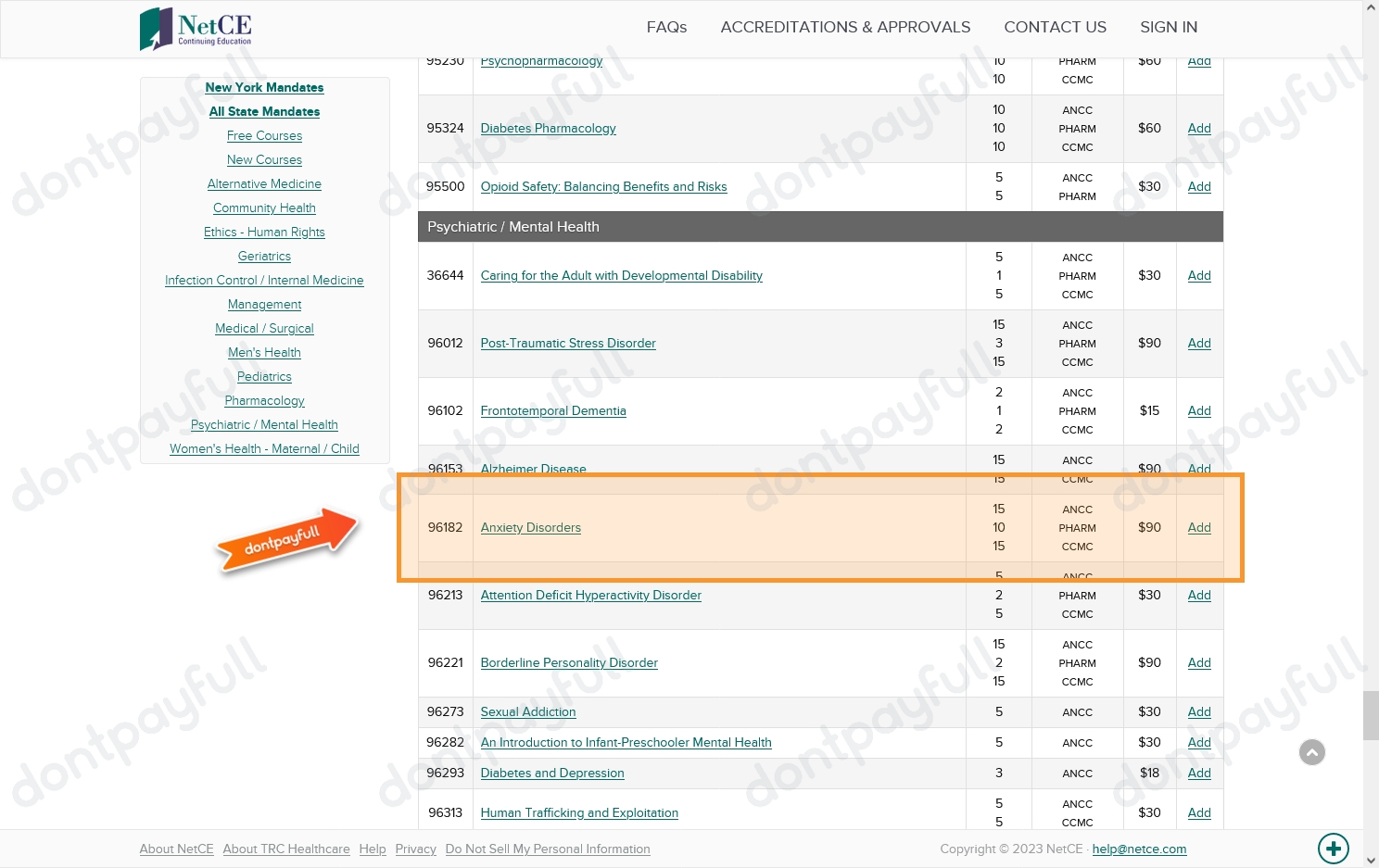Click Do Not Sell My Personal Information
The width and height of the screenshot is (1379, 868).
[x=548, y=849]
